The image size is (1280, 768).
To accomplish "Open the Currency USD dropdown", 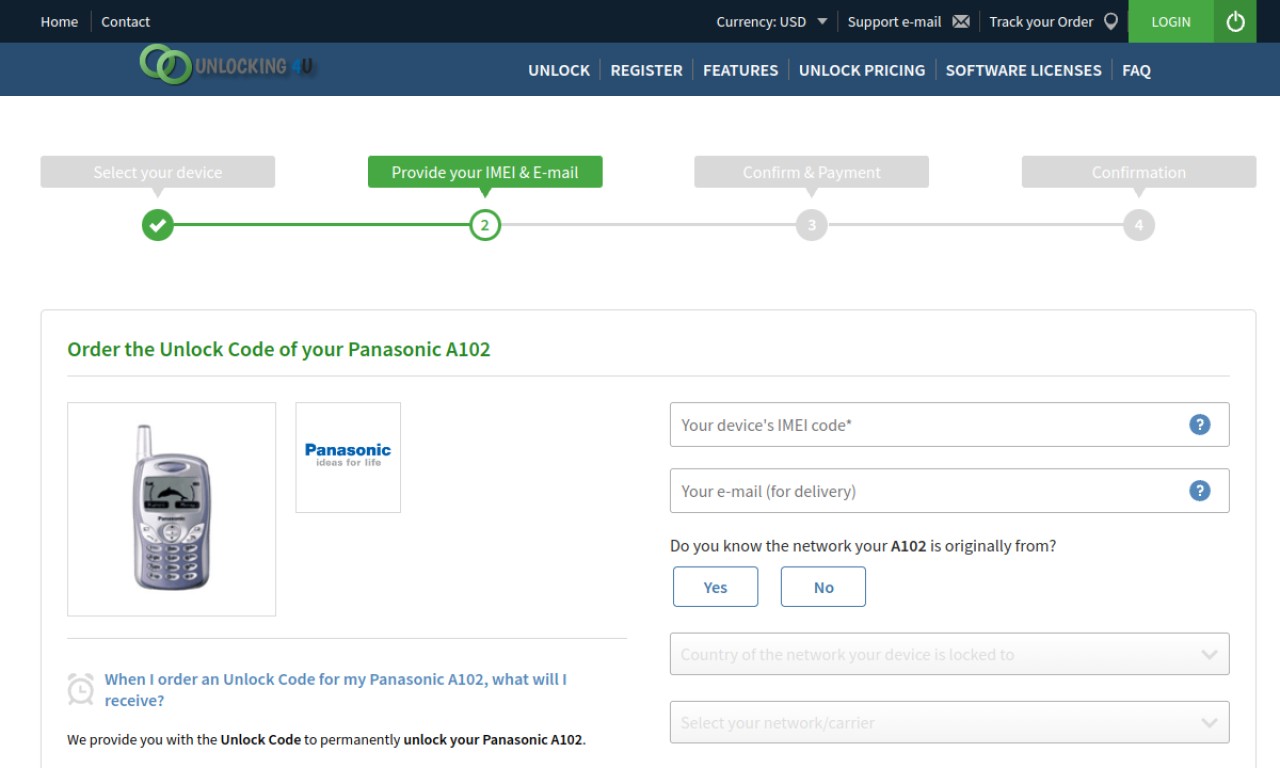I will pos(771,21).
